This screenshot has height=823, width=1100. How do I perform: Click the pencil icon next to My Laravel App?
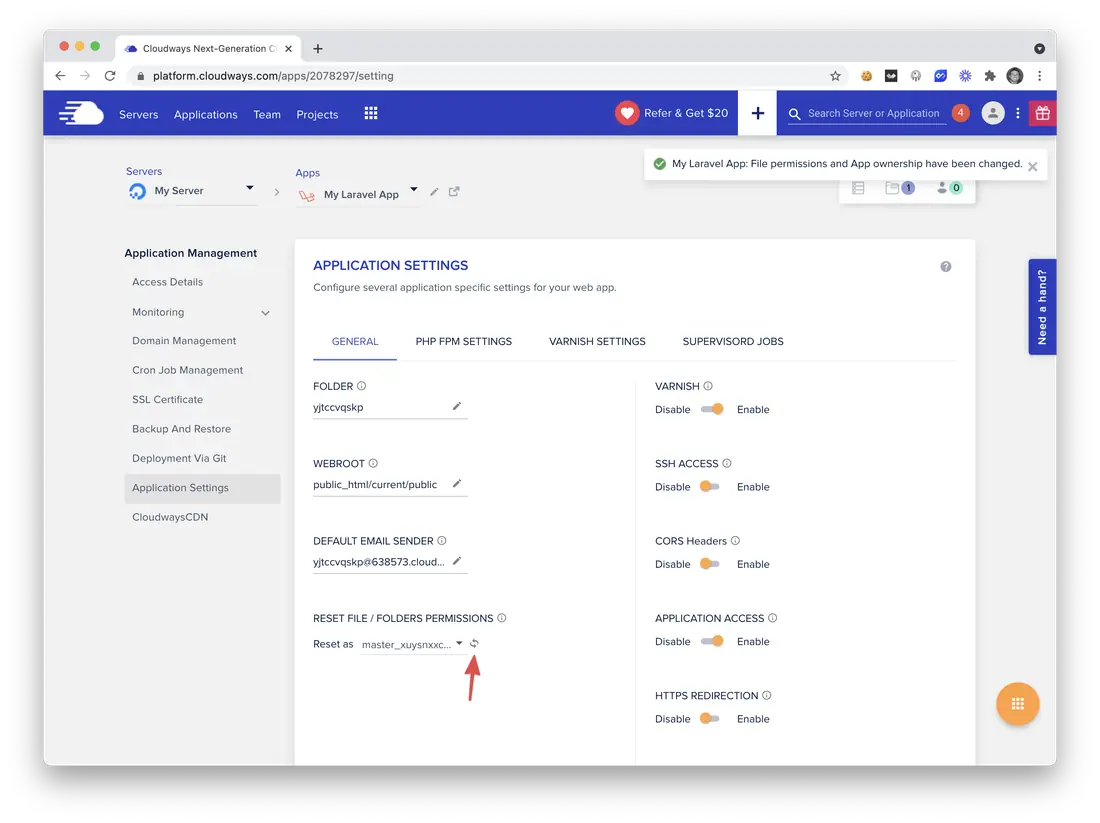click(434, 192)
